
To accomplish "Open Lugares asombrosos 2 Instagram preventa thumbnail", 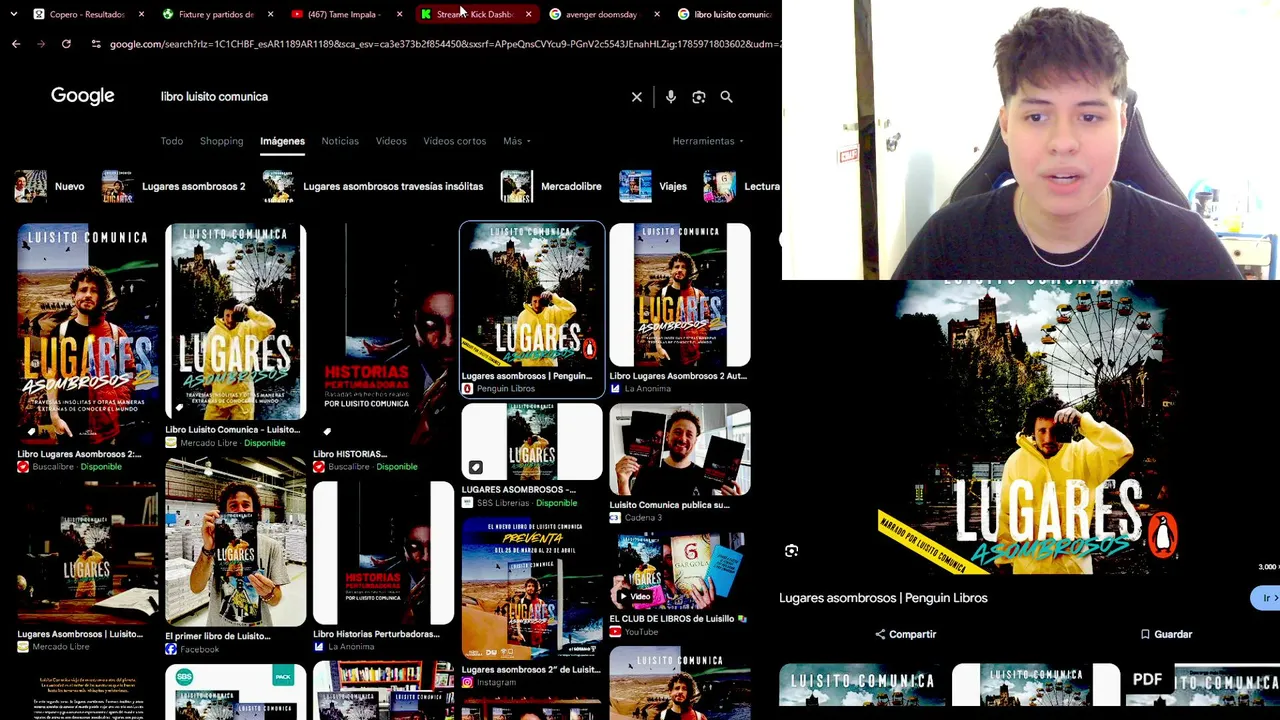I will (x=532, y=589).
